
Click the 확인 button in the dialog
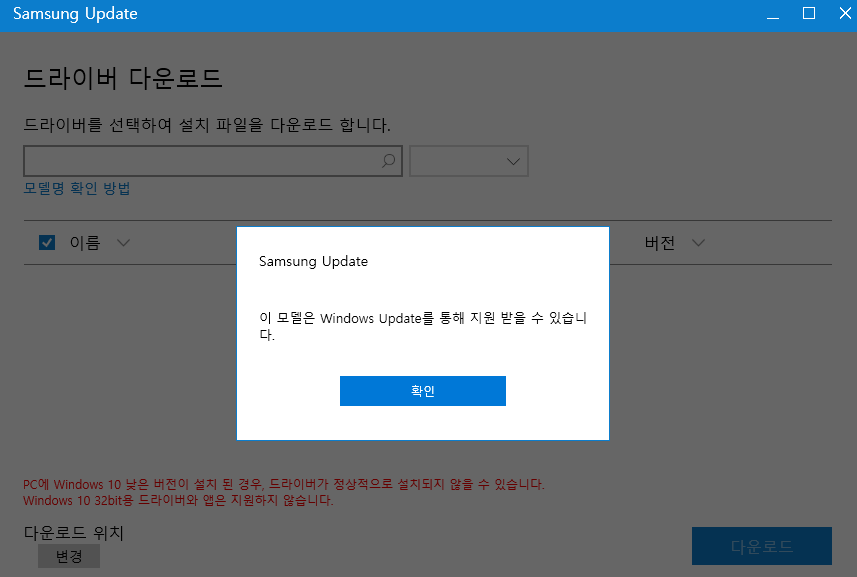[422, 391]
